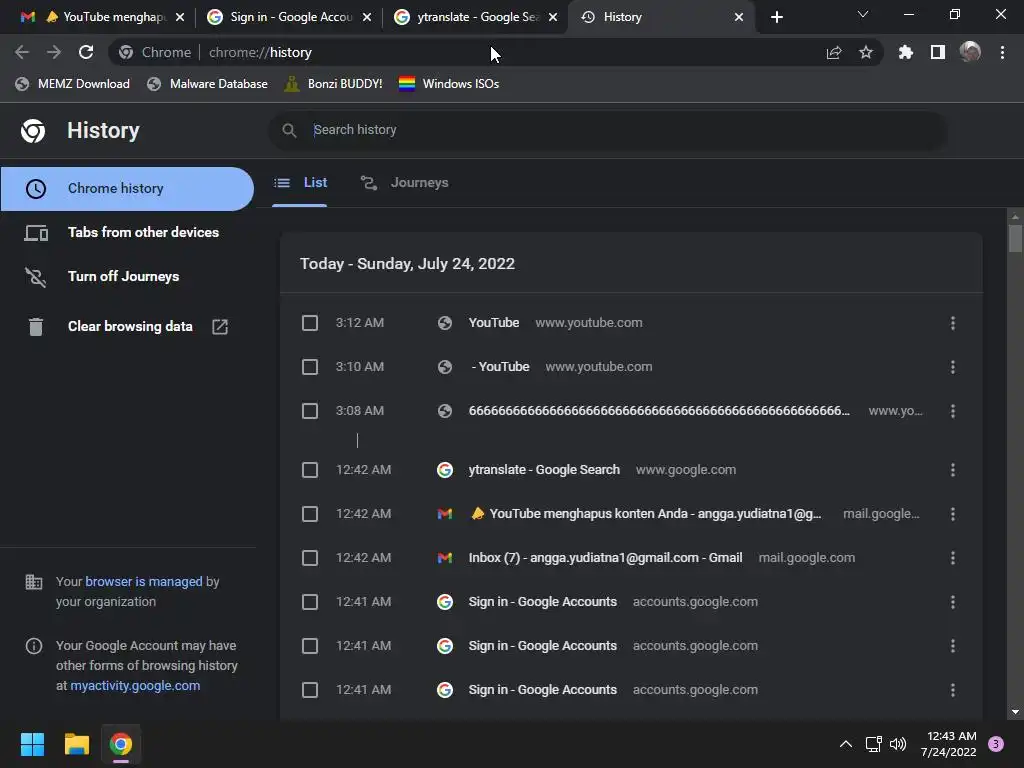Click scrollbar down arrow
Screen dimensions: 1024x768
pyautogui.click(x=1015, y=712)
